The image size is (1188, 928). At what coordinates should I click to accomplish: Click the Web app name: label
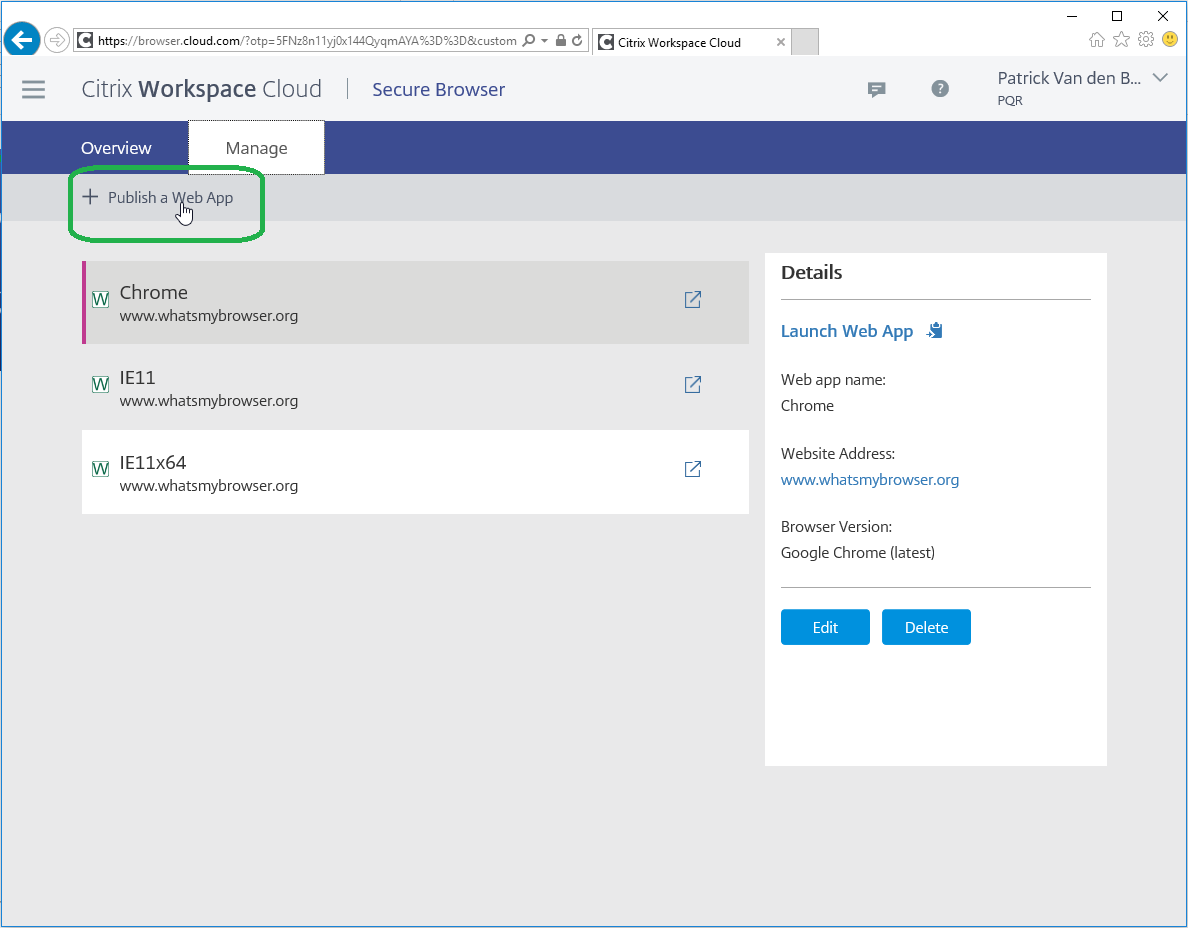coord(833,380)
